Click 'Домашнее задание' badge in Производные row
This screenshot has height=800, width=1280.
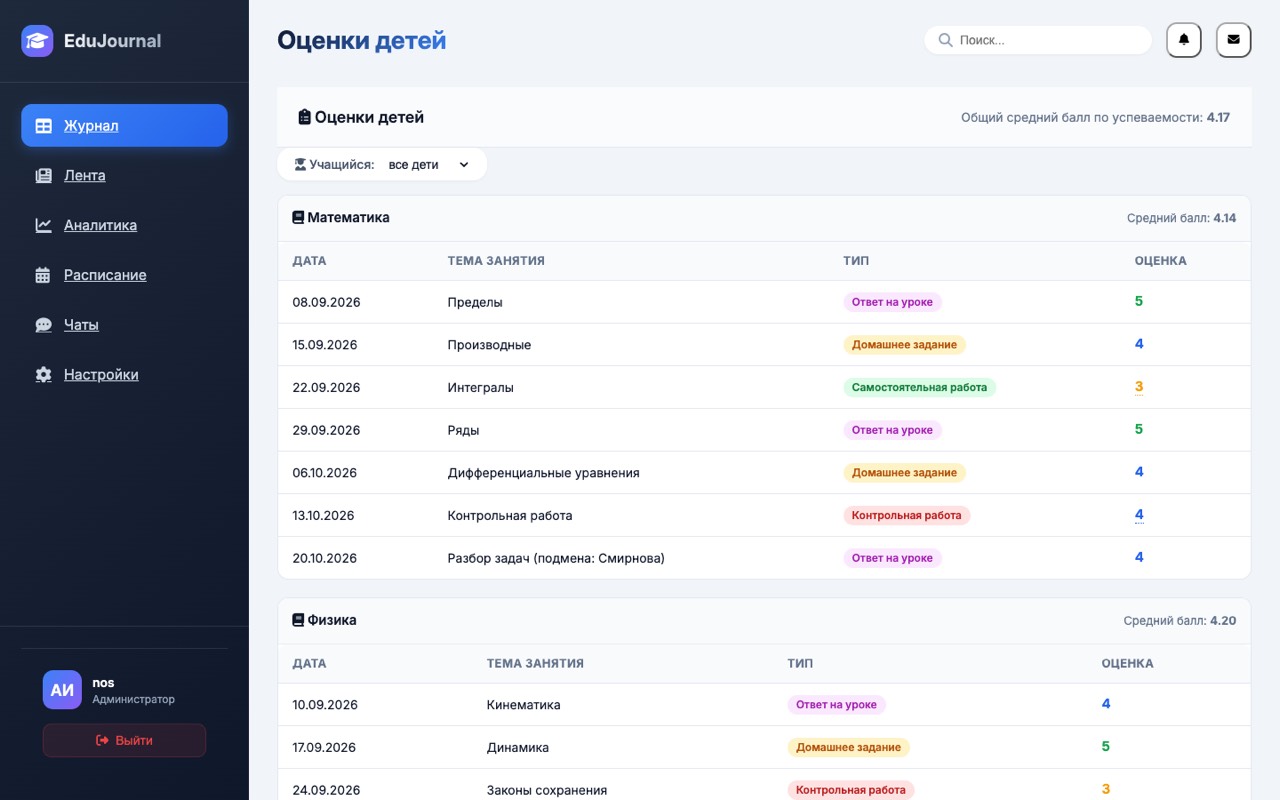(904, 345)
